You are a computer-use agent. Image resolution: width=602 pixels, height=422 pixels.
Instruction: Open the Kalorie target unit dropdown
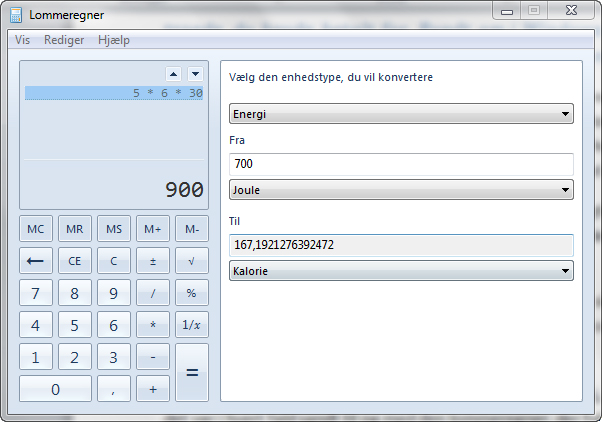click(401, 270)
